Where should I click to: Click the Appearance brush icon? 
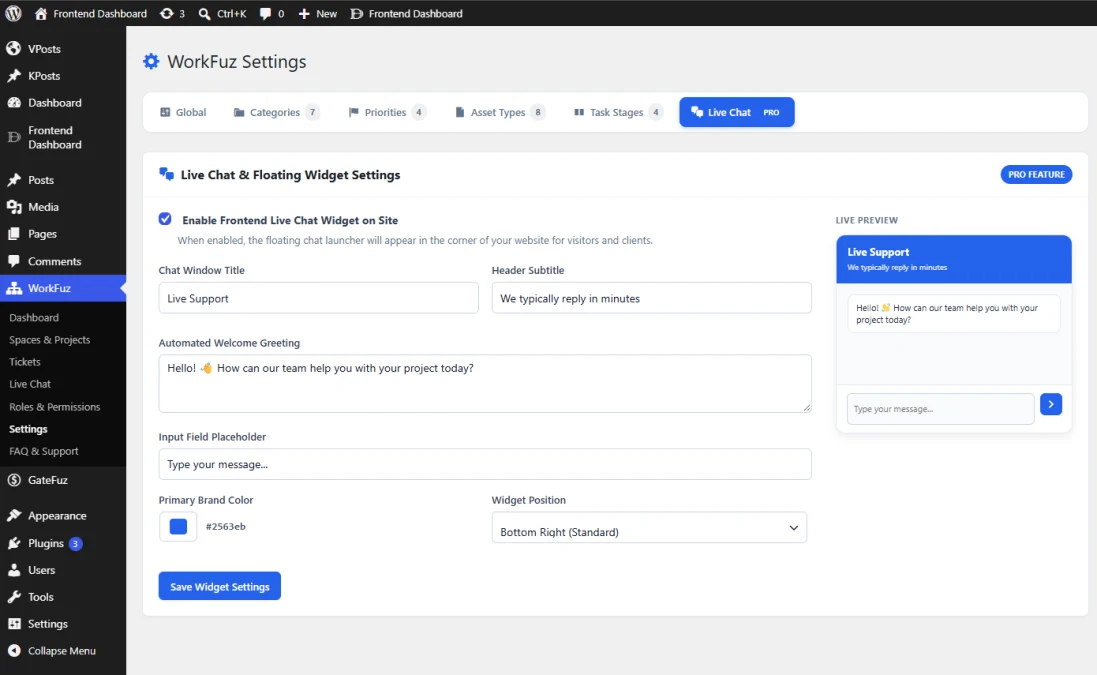point(13,516)
